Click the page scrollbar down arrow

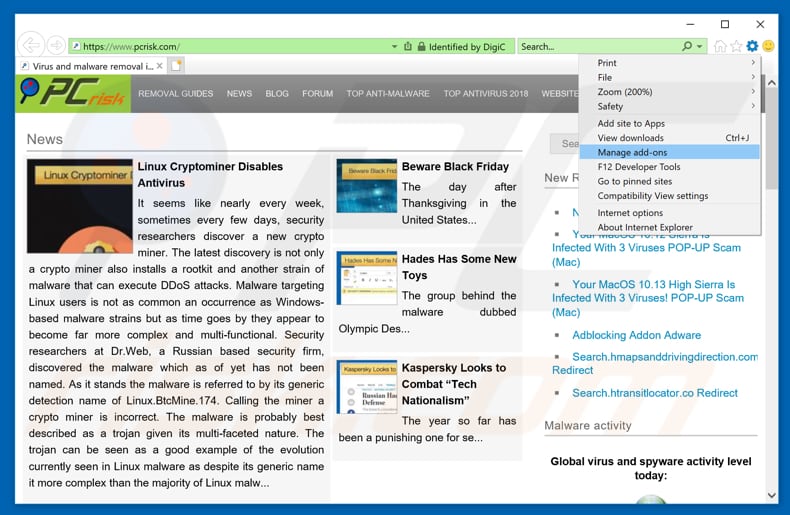coord(771,495)
